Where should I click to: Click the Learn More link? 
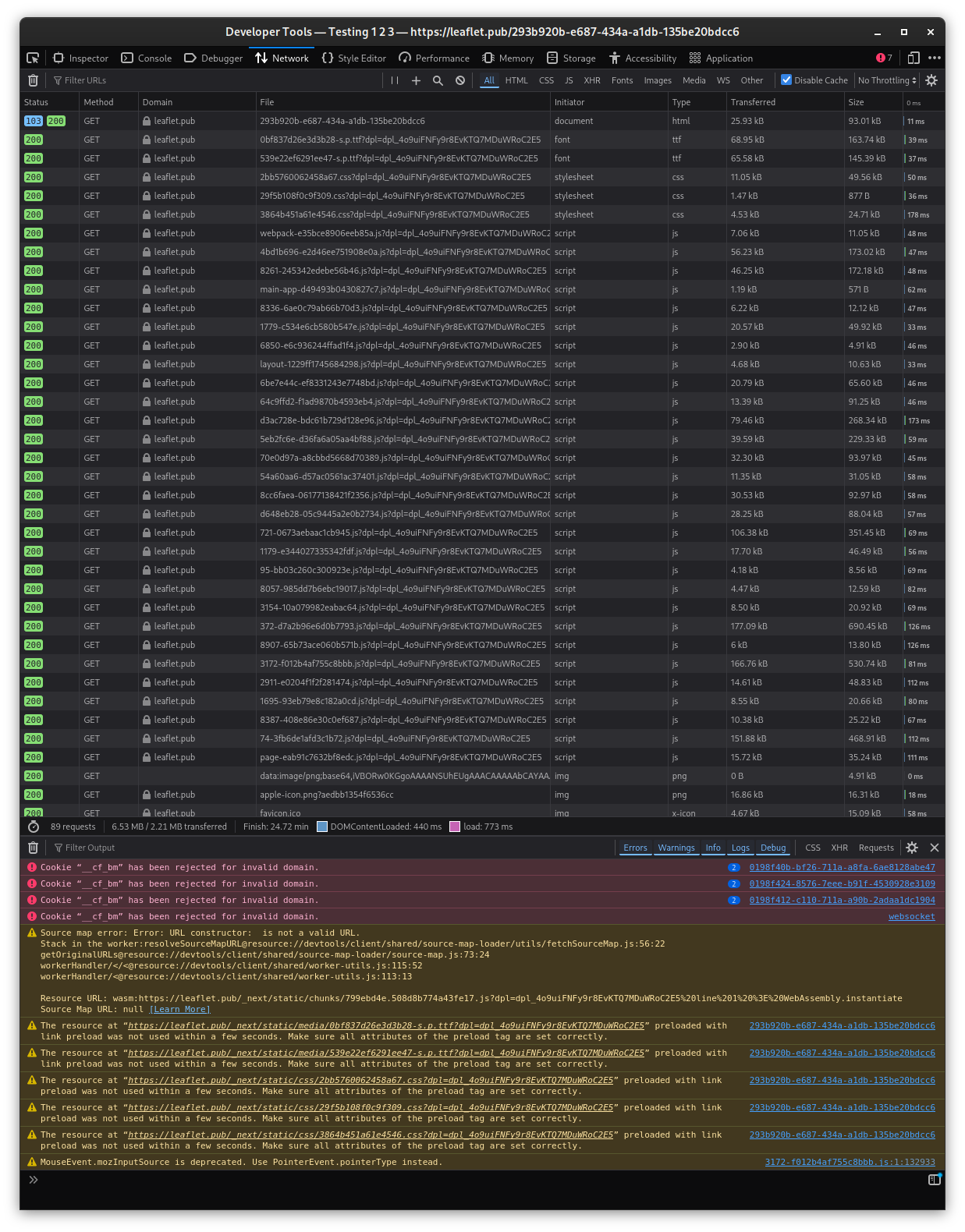coord(179,1009)
